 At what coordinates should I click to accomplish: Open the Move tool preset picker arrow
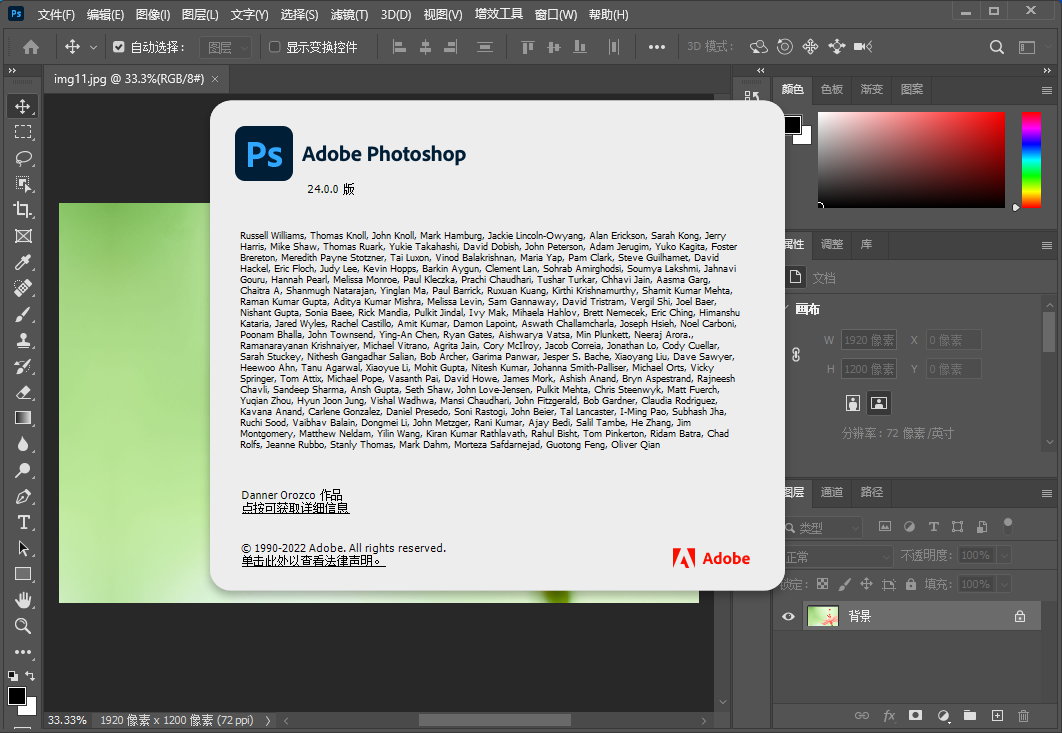[x=93, y=47]
